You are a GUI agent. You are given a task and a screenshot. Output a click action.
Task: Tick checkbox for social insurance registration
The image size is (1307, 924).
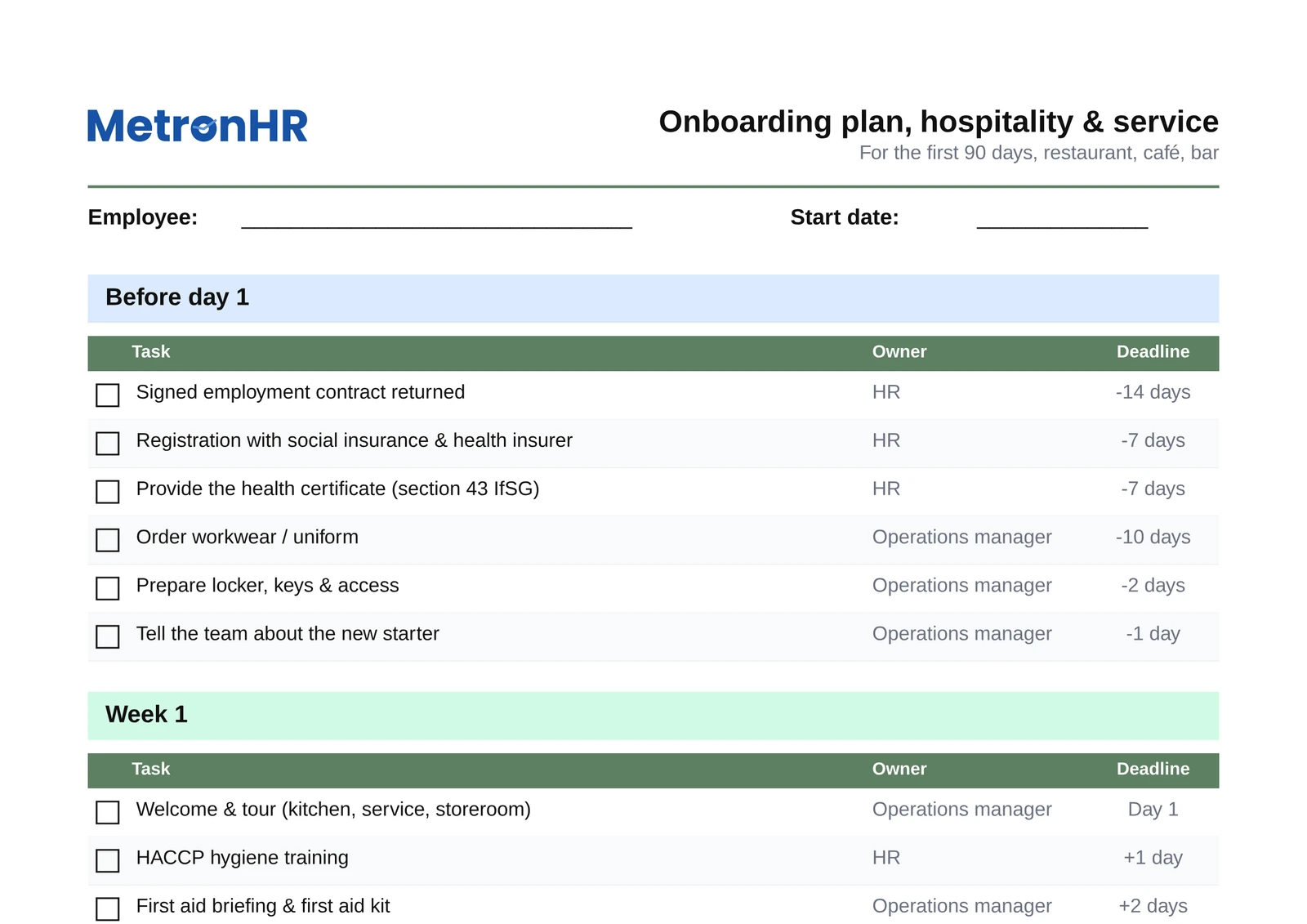pyautogui.click(x=108, y=444)
